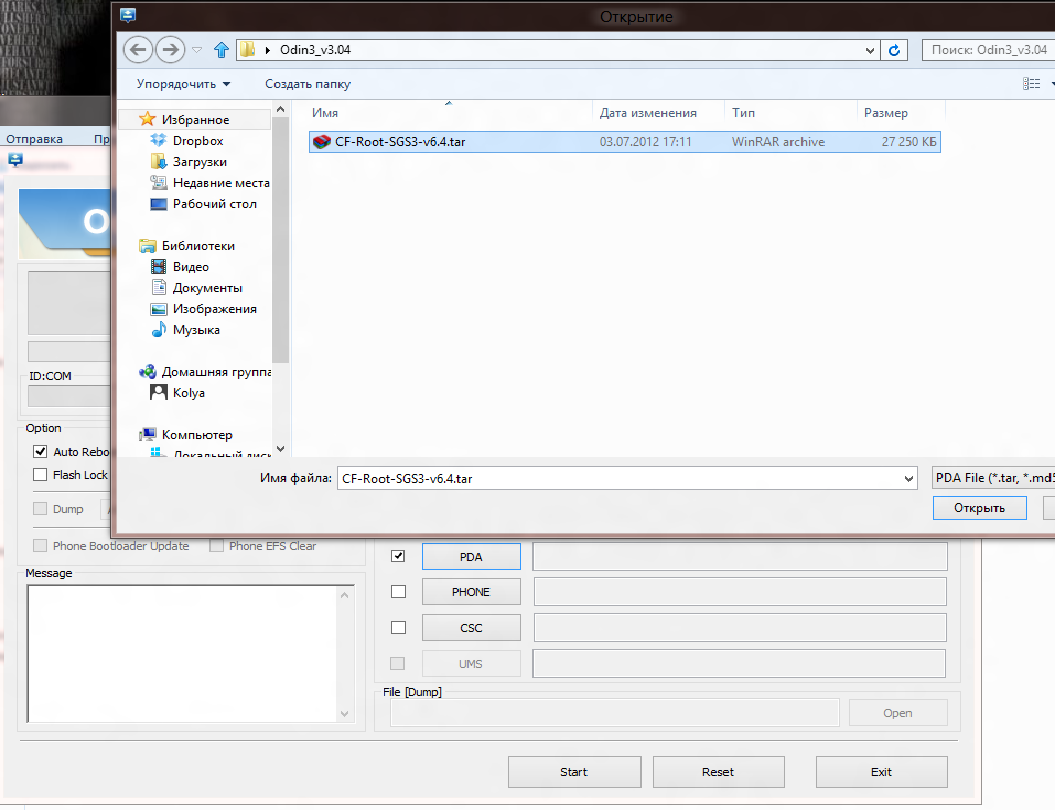Toggle Auto Reboot checkbox in Odin
This screenshot has width=1055, height=810.
(x=40, y=451)
